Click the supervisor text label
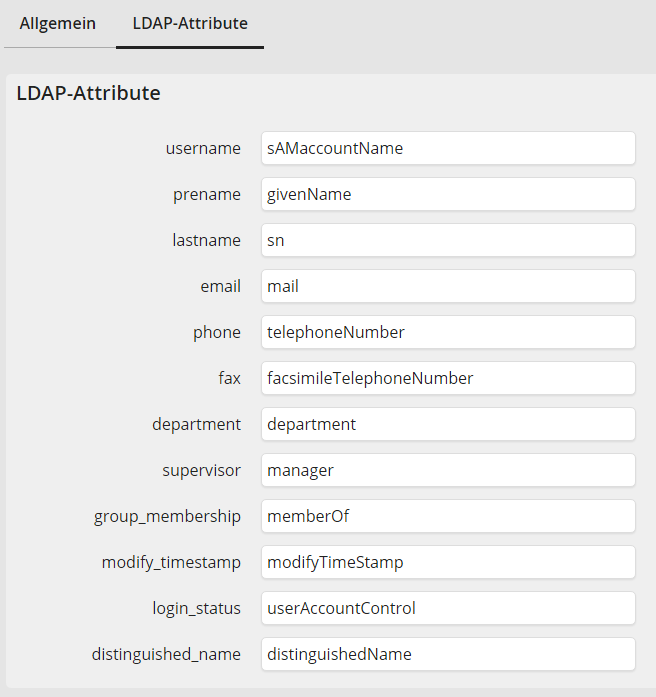 click(201, 470)
